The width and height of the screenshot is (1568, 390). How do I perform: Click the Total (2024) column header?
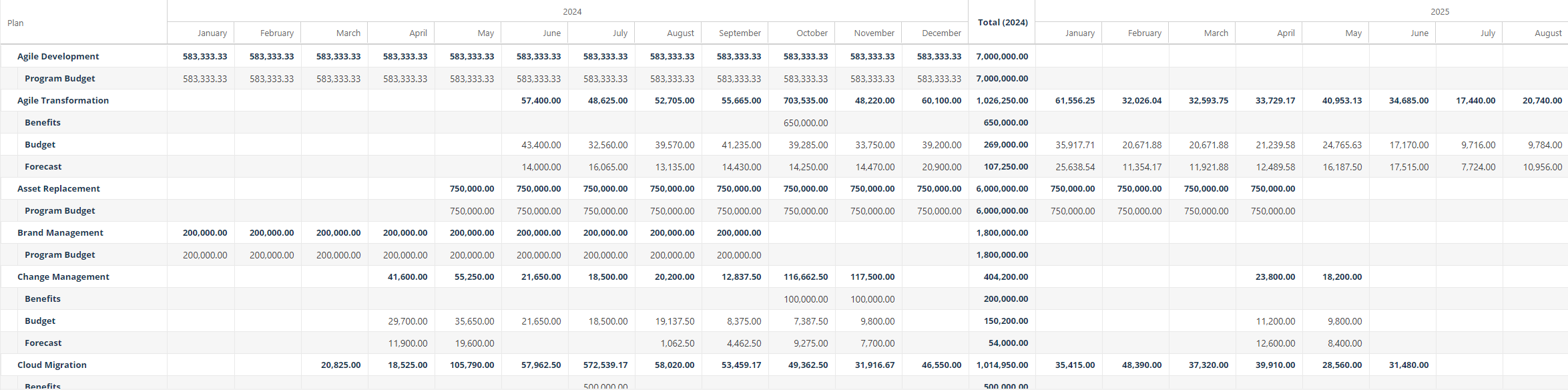pos(1002,22)
